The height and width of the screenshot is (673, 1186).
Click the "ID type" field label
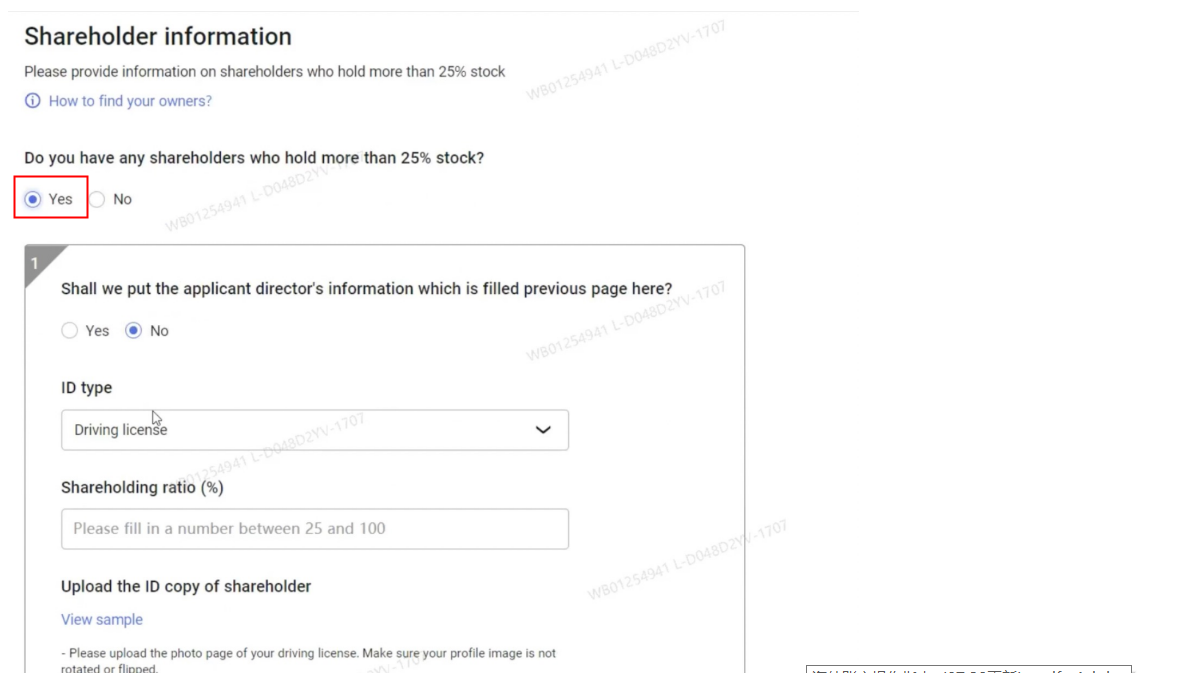(x=87, y=388)
